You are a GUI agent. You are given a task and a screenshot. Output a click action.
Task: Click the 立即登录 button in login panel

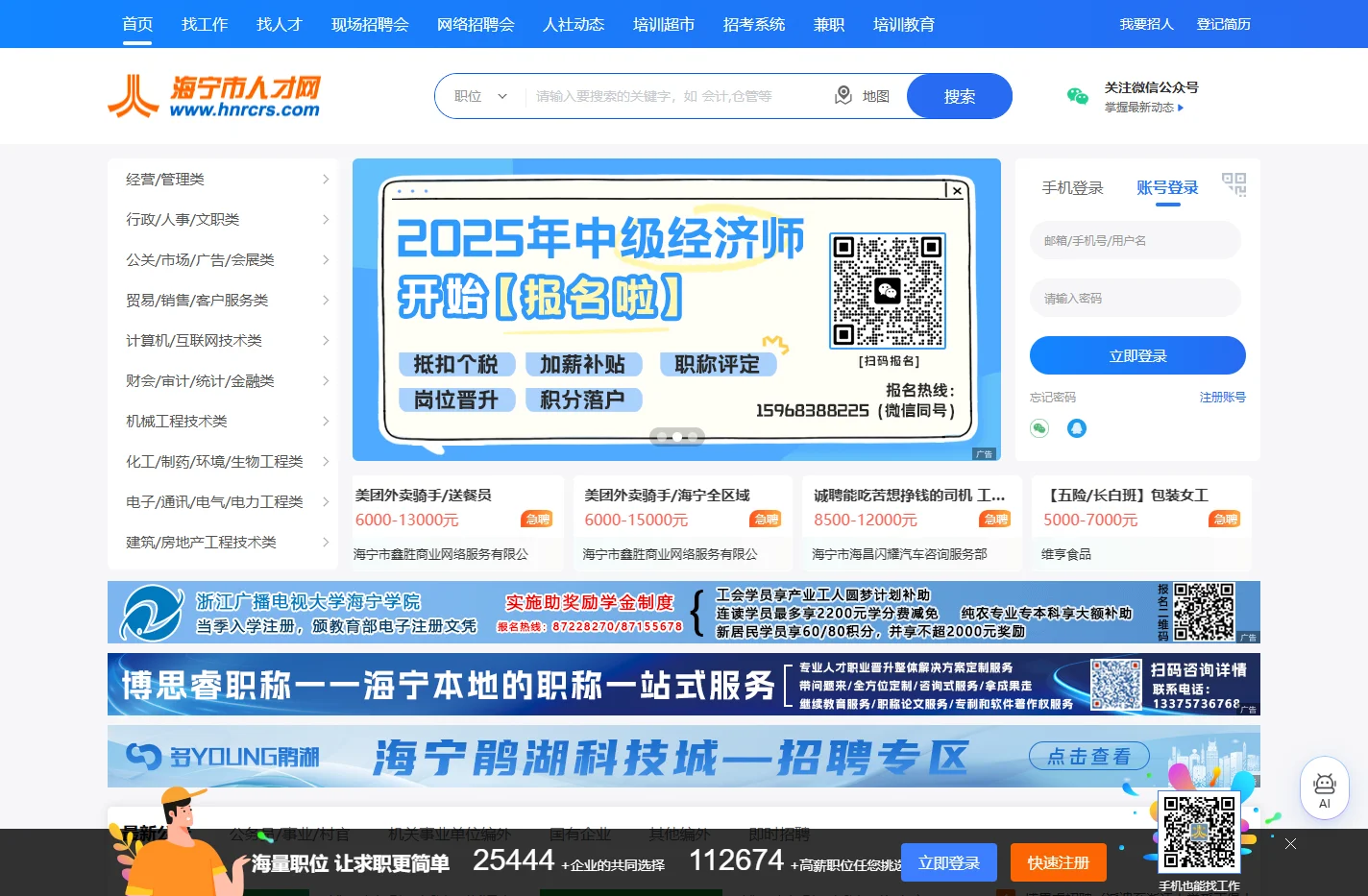[1137, 355]
